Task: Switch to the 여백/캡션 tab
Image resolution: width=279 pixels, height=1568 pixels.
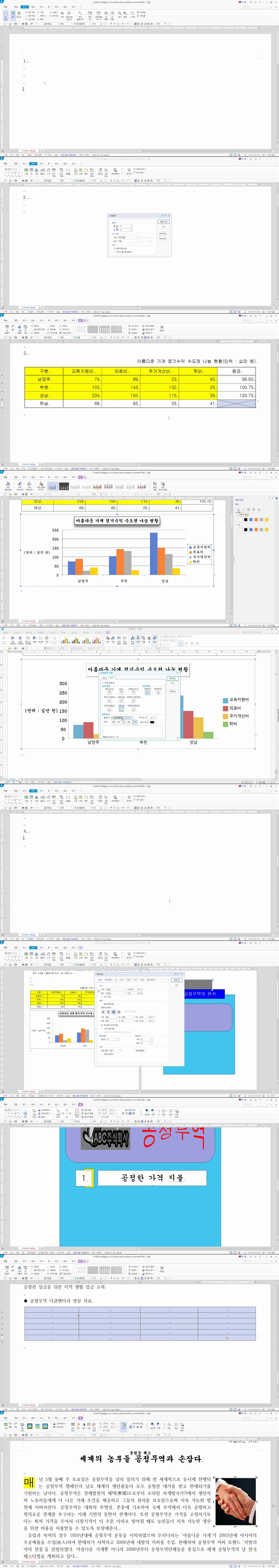Action: (108, 980)
